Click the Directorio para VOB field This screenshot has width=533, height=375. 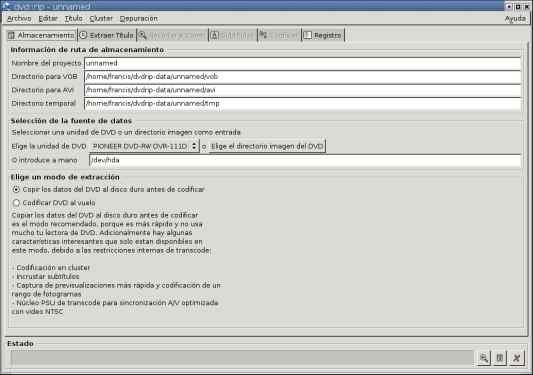(302, 76)
